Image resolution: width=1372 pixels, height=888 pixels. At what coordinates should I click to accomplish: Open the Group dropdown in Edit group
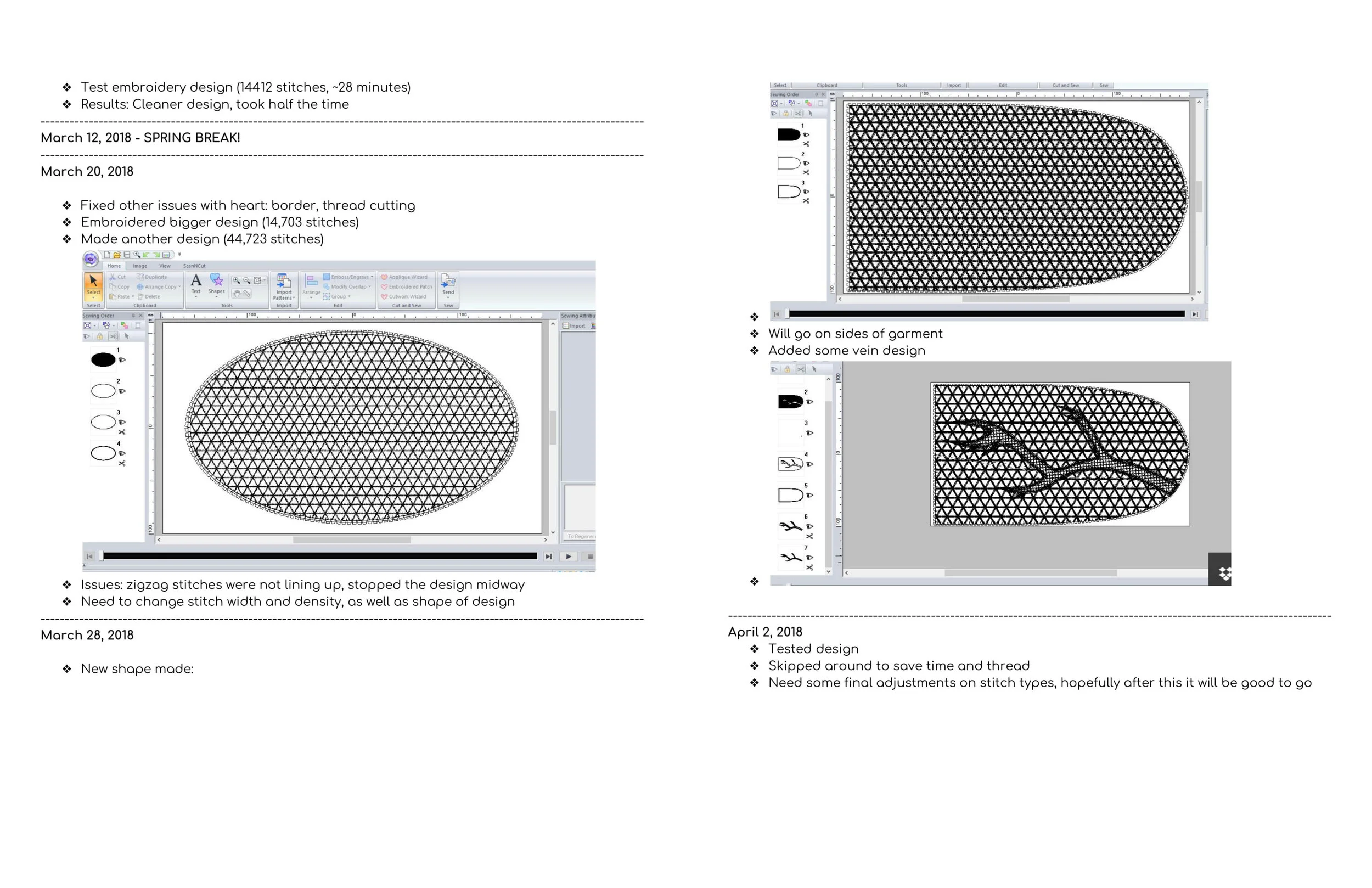pyautogui.click(x=336, y=296)
